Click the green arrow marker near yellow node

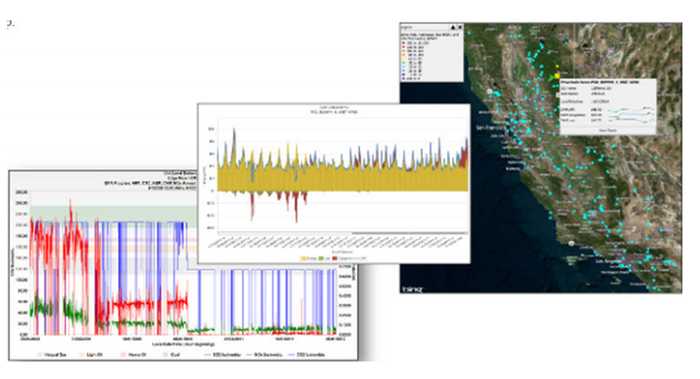[x=552, y=77]
